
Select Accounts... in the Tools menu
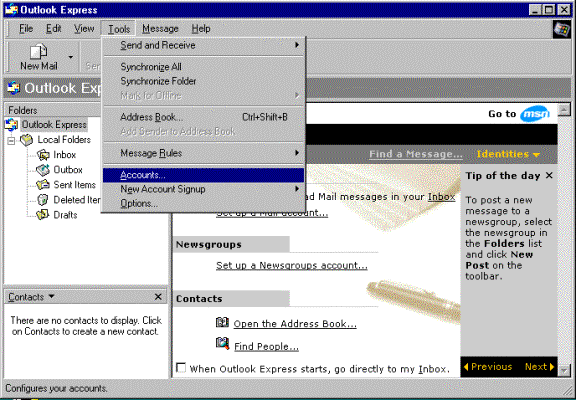pos(204,175)
